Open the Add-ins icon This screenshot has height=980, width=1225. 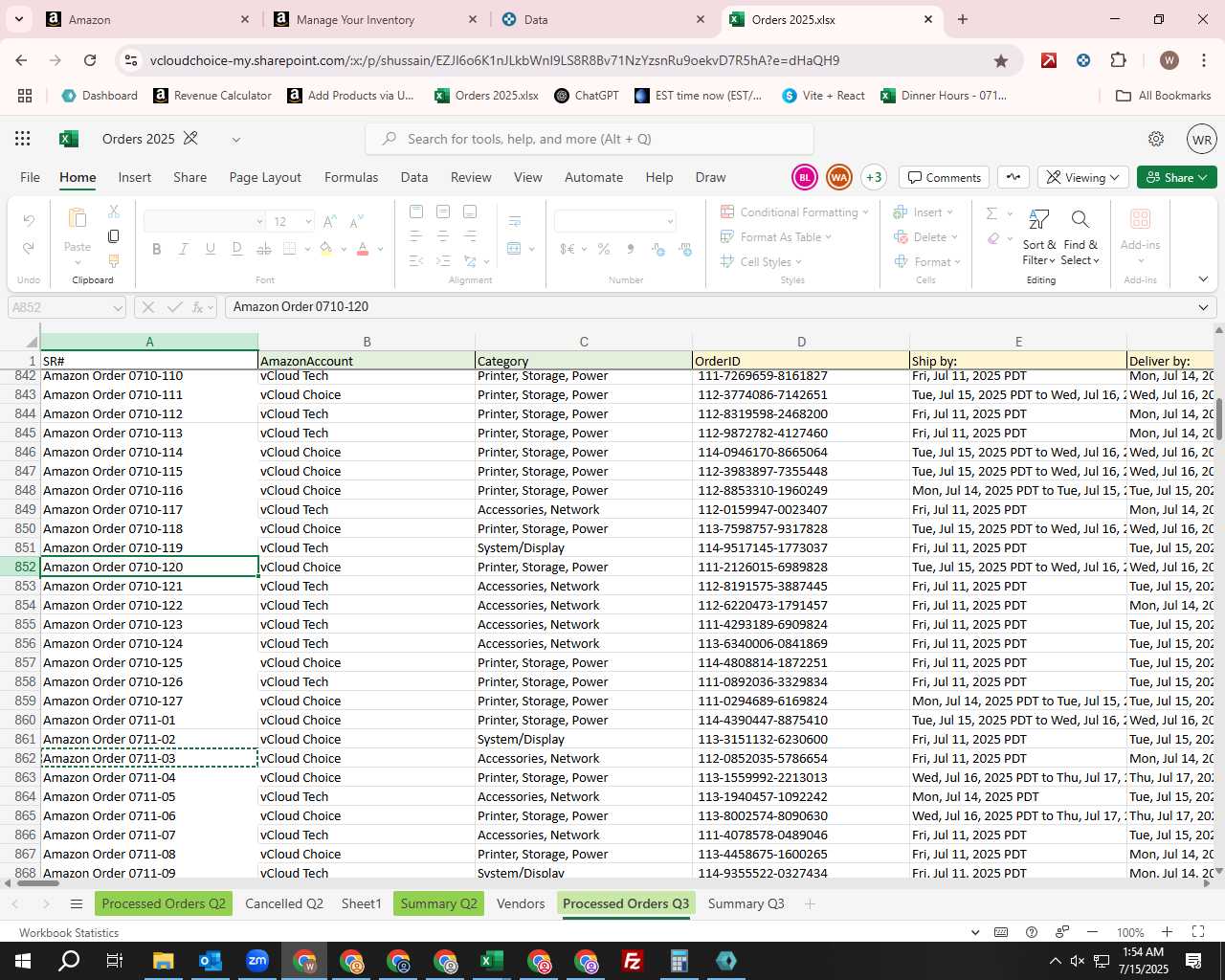pos(1140,219)
